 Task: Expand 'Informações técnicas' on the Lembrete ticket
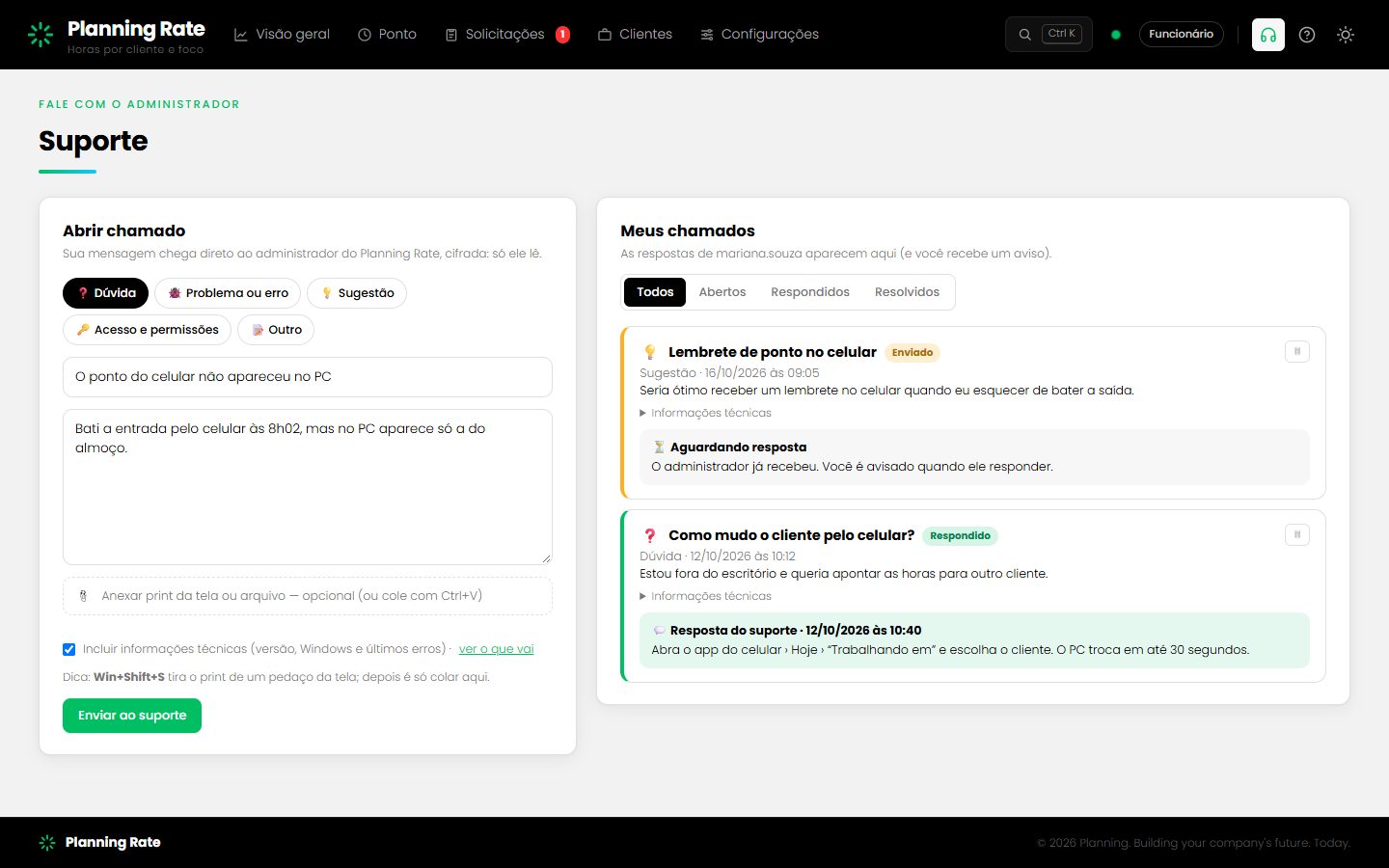click(x=705, y=413)
